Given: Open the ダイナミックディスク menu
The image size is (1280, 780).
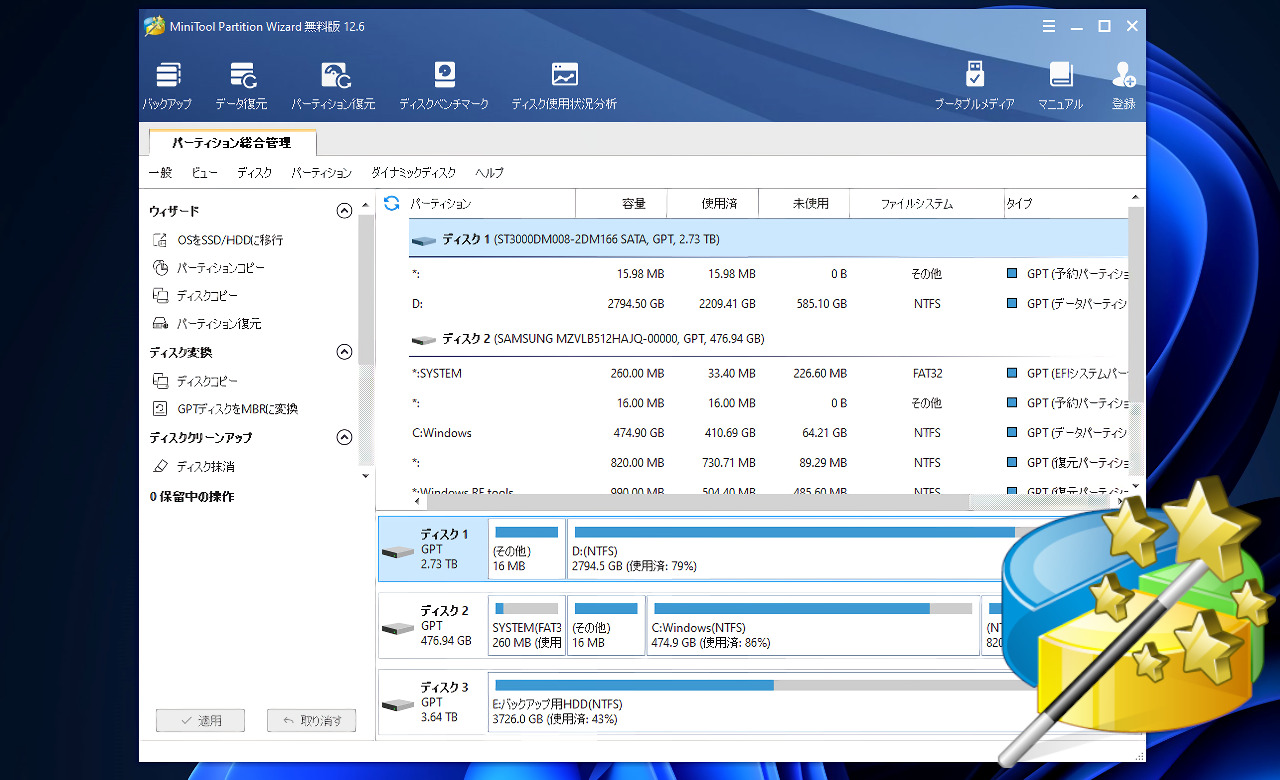Looking at the screenshot, I should tap(413, 173).
